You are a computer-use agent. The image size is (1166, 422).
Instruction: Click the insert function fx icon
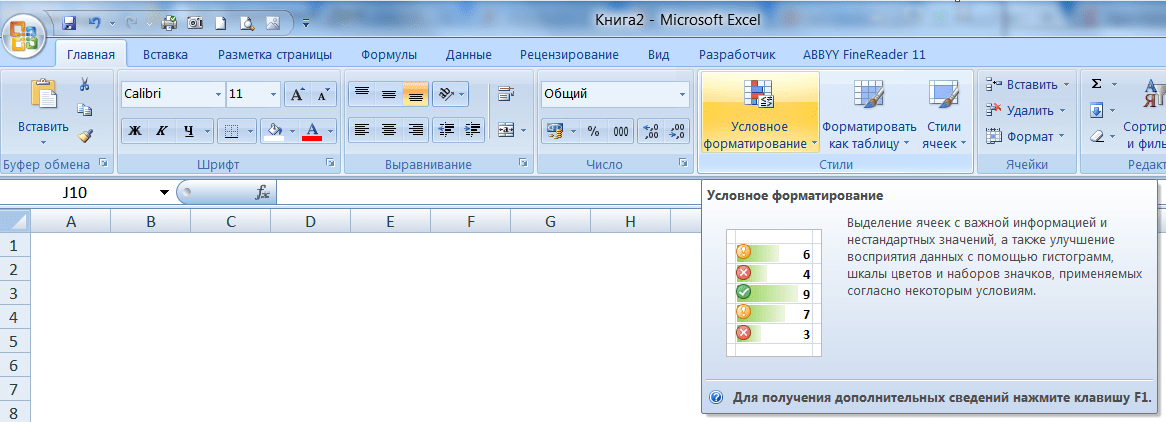[262, 193]
